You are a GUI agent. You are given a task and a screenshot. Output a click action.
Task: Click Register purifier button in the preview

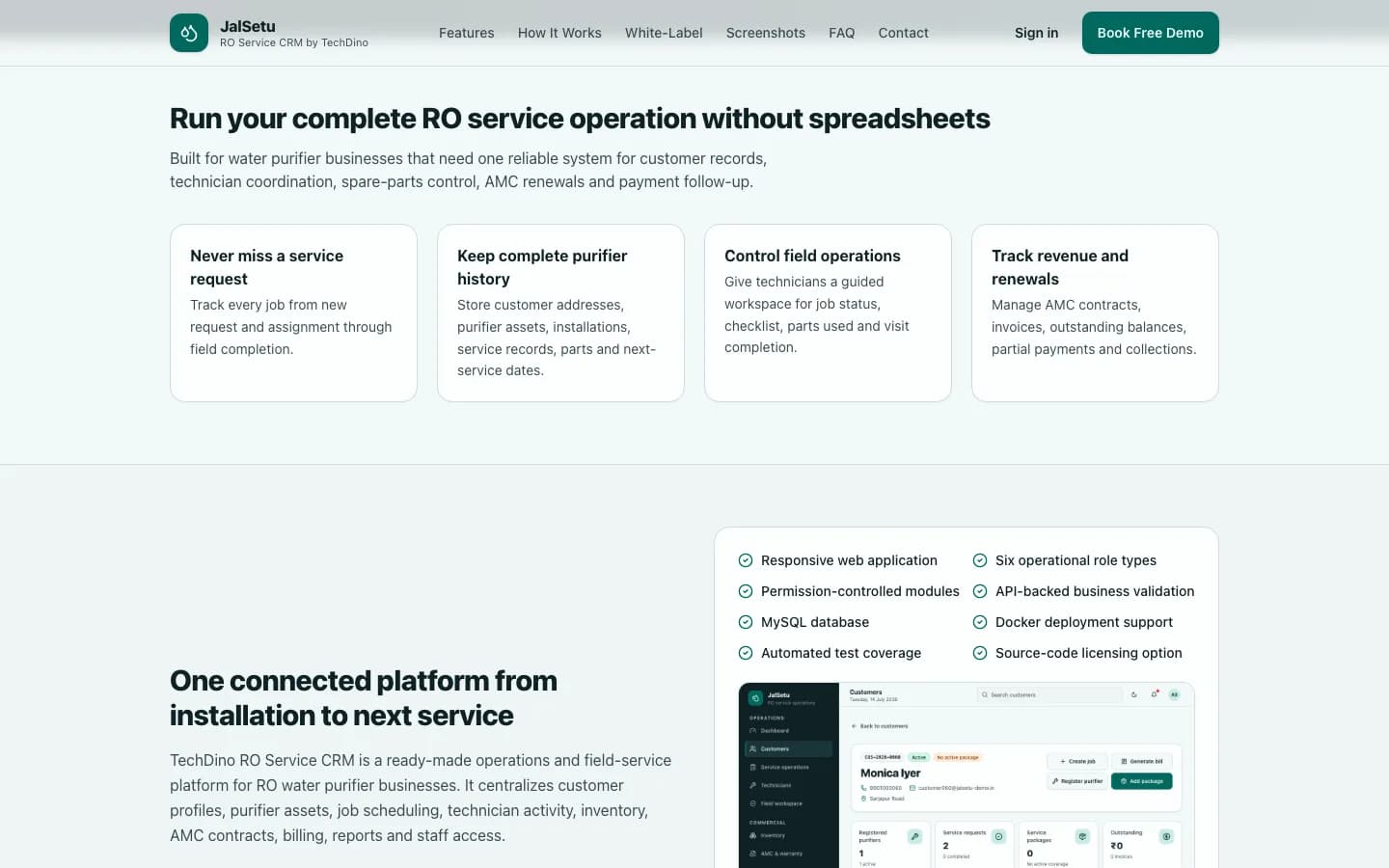point(1077,781)
